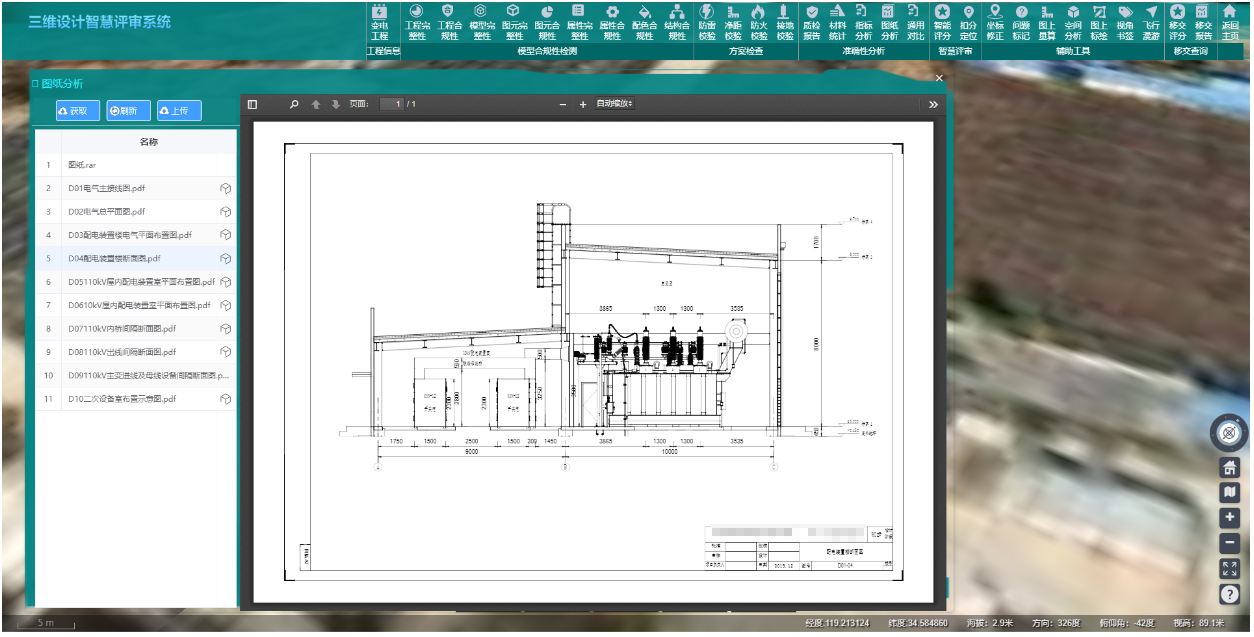Zoom in the PDF with the plus button
Viewport: 1254px width, 637px height.
tap(583, 104)
